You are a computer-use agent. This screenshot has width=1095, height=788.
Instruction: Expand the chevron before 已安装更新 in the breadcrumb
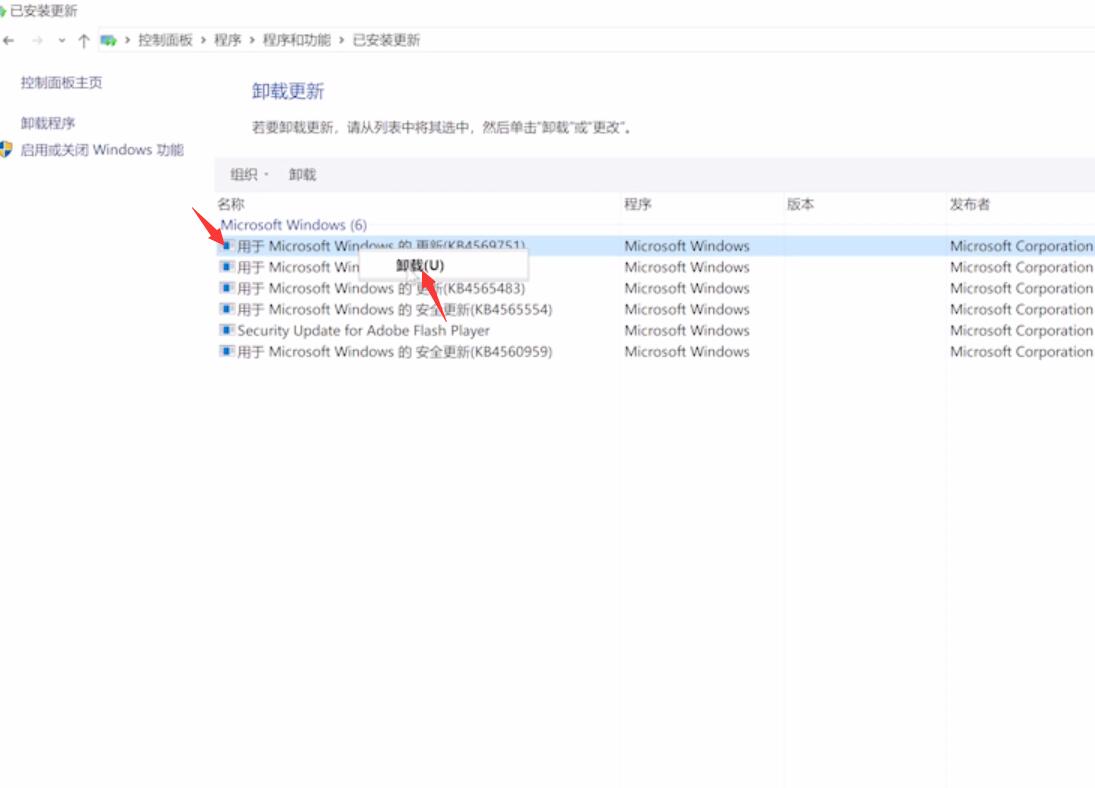[341, 41]
